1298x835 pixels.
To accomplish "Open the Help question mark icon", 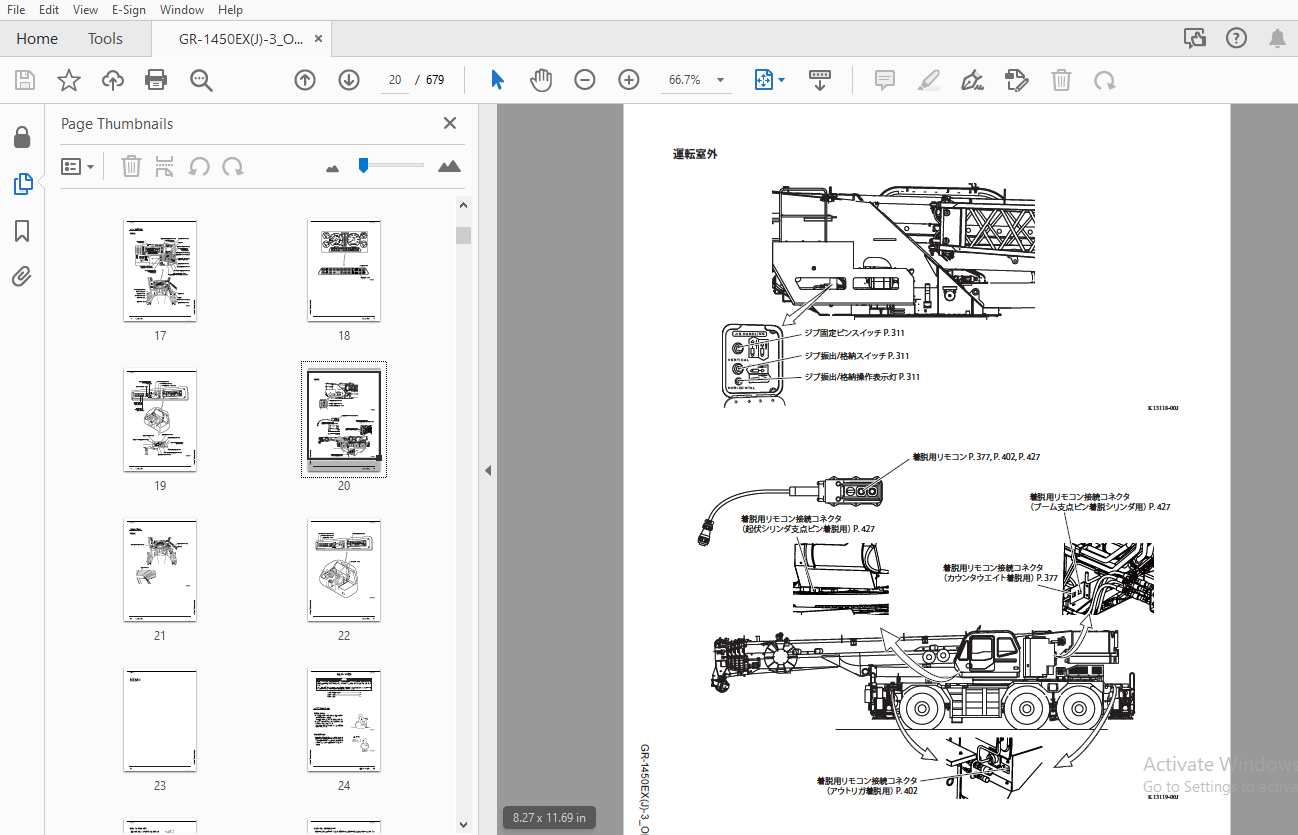I will pyautogui.click(x=1237, y=38).
